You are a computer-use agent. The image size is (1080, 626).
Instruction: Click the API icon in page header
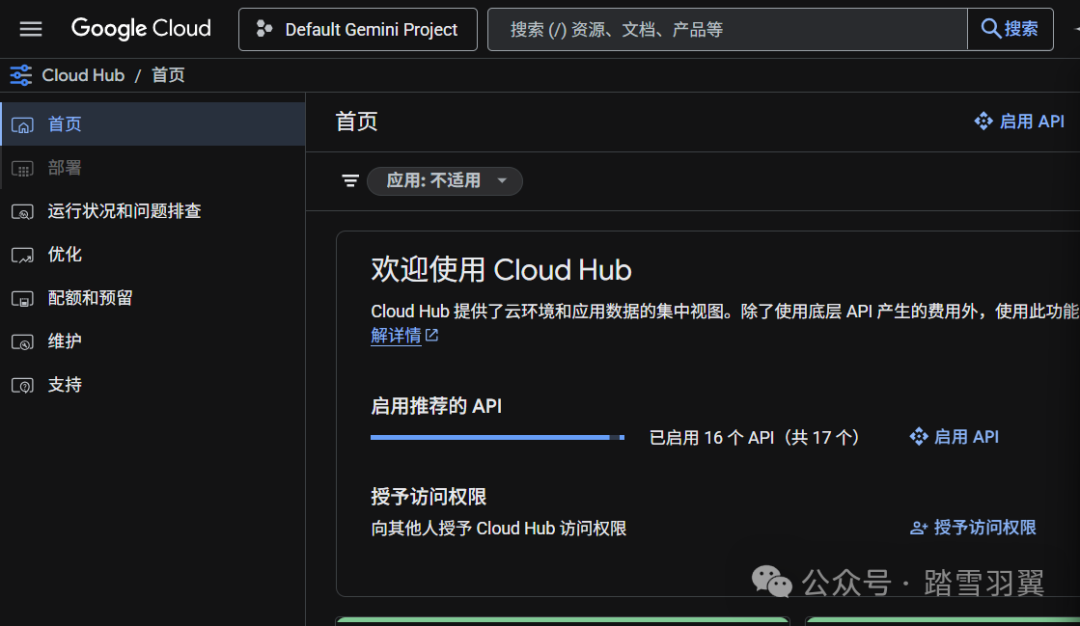tap(984, 121)
